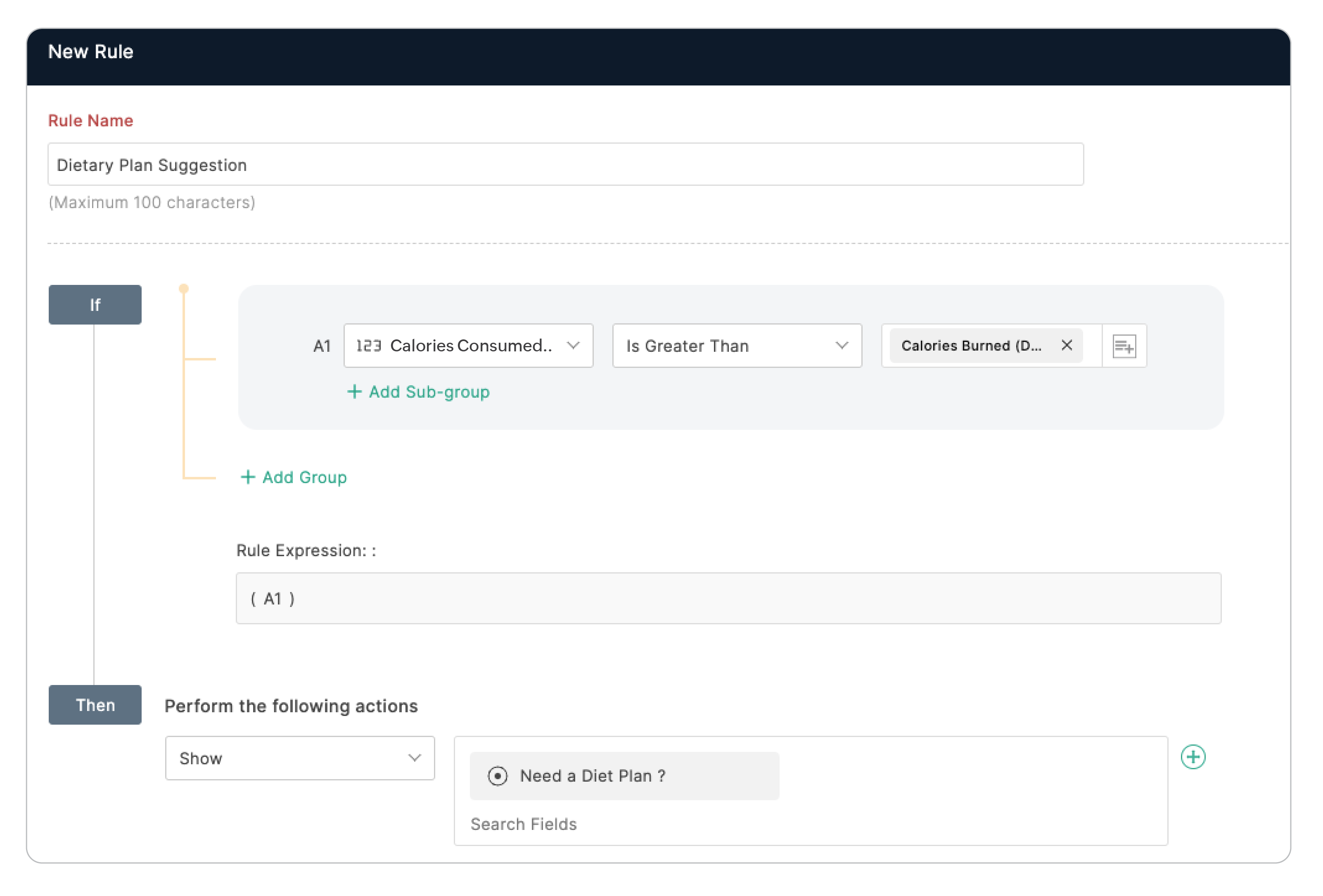
Task: Click Add Group link
Action: tap(294, 477)
